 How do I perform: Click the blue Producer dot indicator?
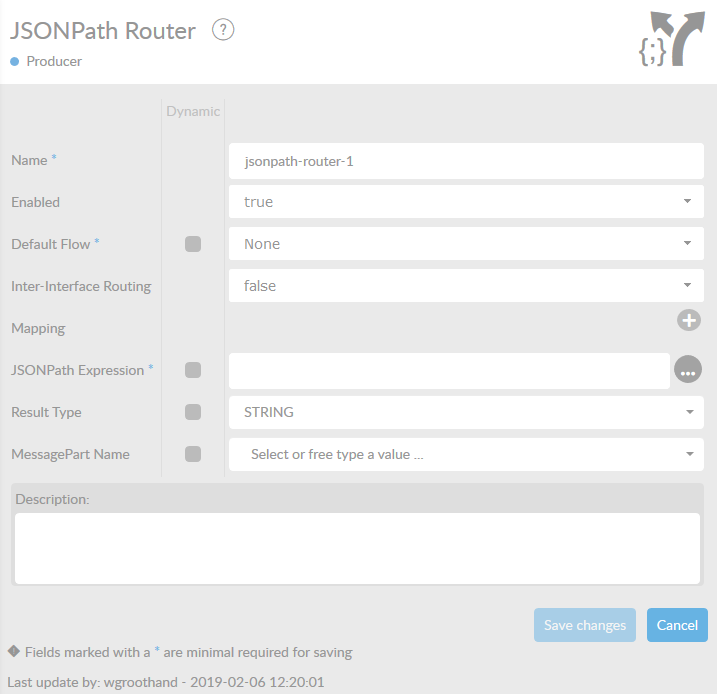click(x=15, y=62)
